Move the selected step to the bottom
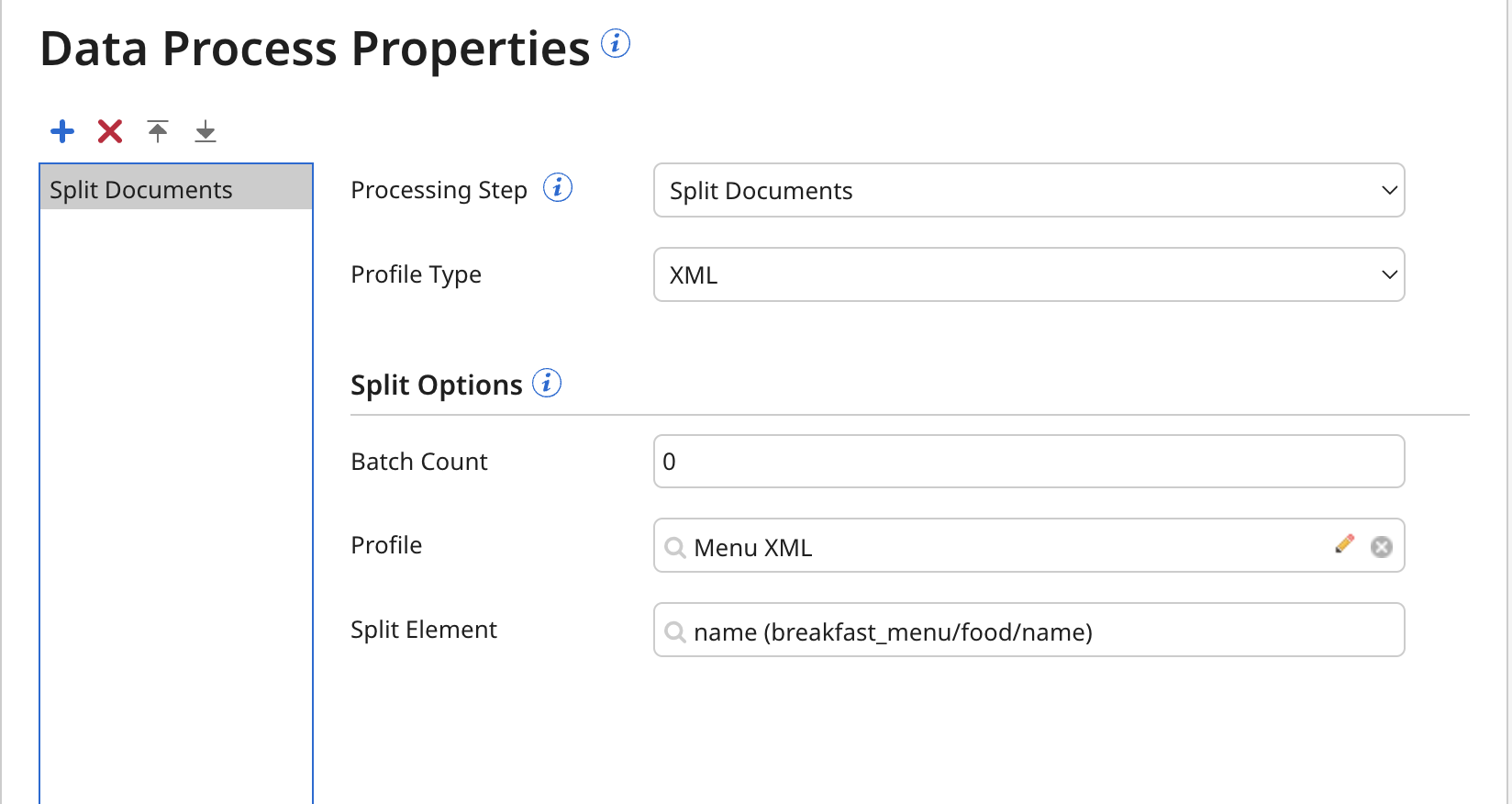The image size is (1512, 804). (206, 130)
